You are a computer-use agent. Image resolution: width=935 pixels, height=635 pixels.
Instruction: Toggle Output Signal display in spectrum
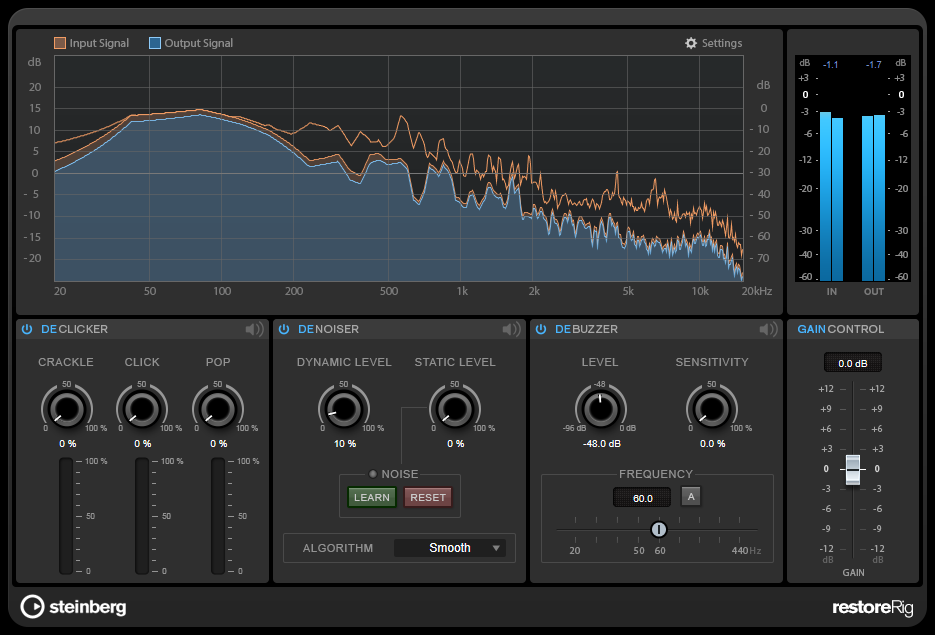(155, 44)
